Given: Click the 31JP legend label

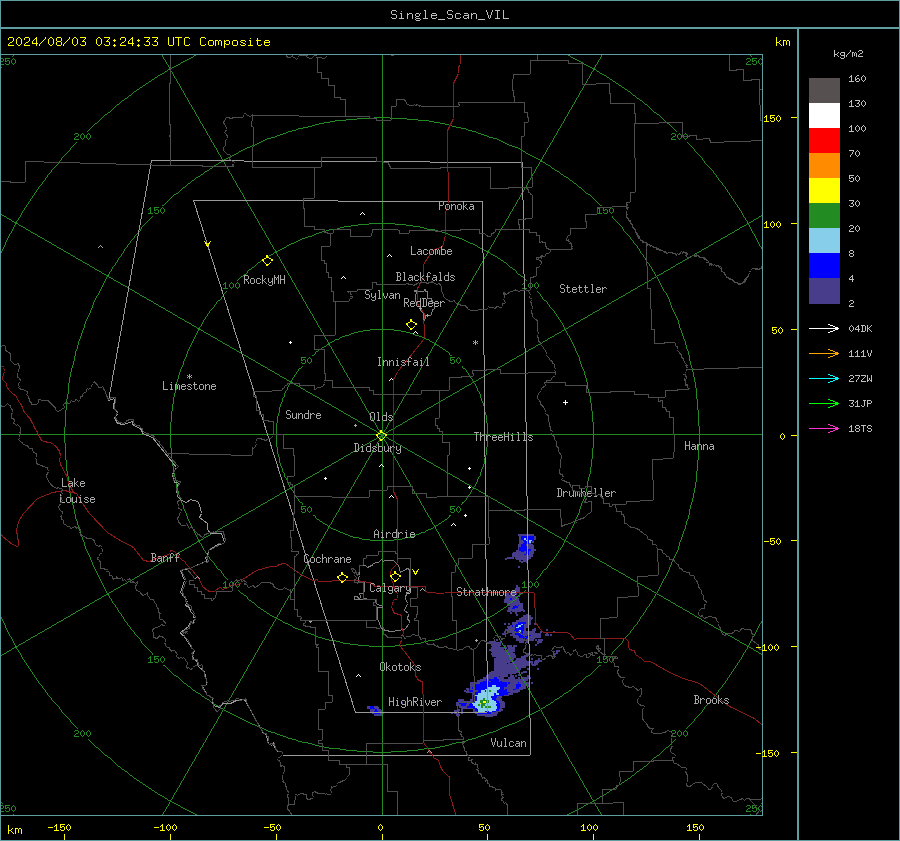Looking at the screenshot, I should [860, 404].
